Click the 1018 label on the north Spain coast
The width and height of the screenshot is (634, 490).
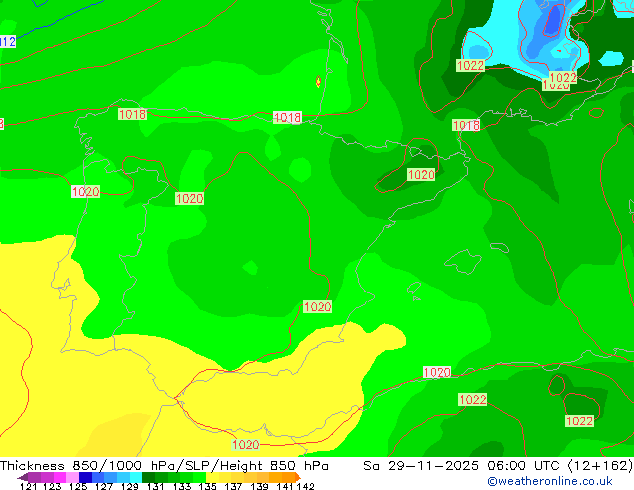tap(287, 118)
